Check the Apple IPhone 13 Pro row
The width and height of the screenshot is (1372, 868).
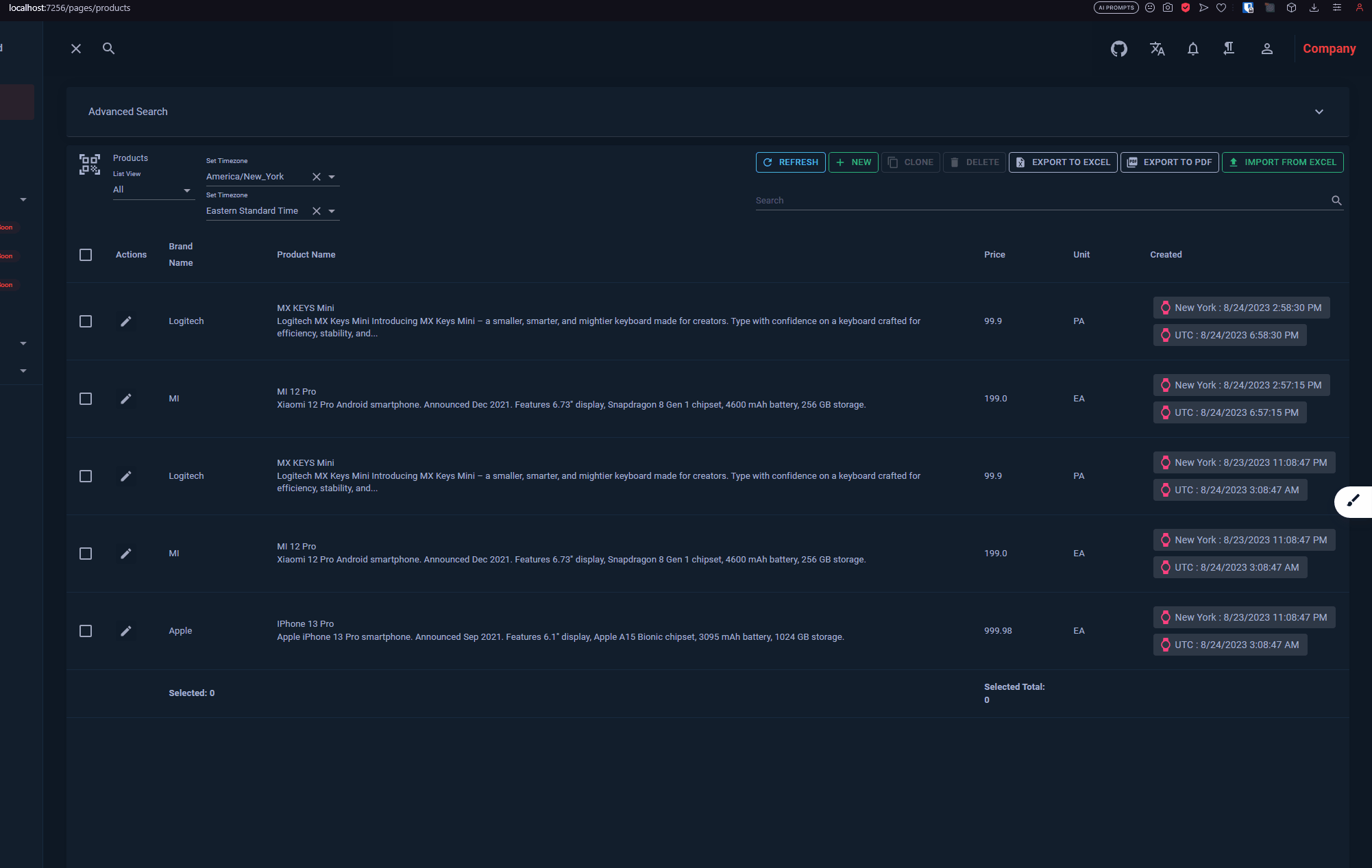86,631
